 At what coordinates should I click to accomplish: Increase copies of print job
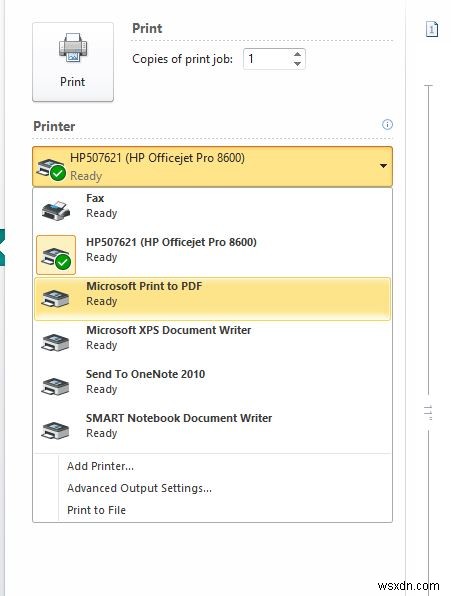(297, 55)
